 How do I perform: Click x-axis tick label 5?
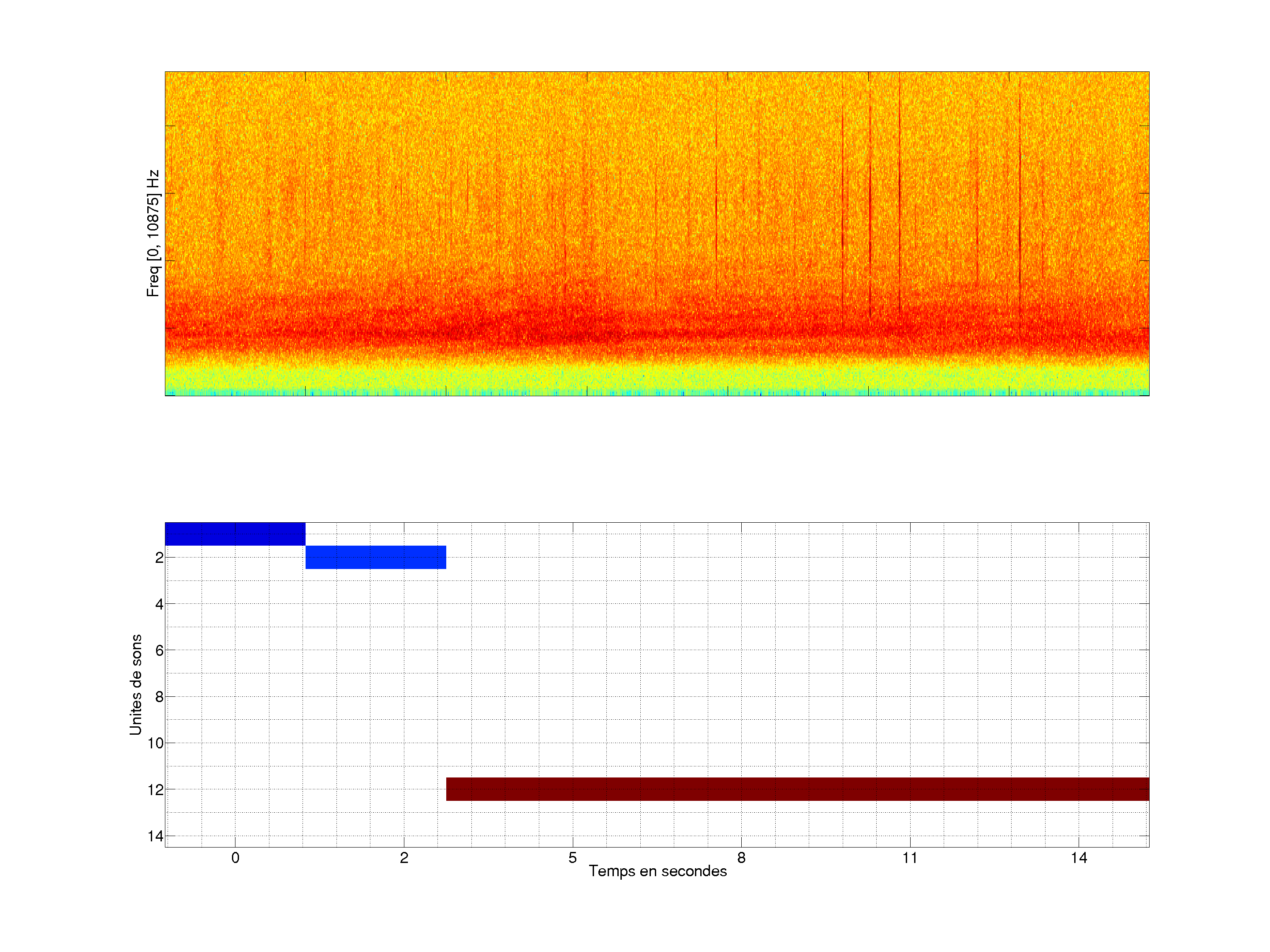tap(572, 858)
